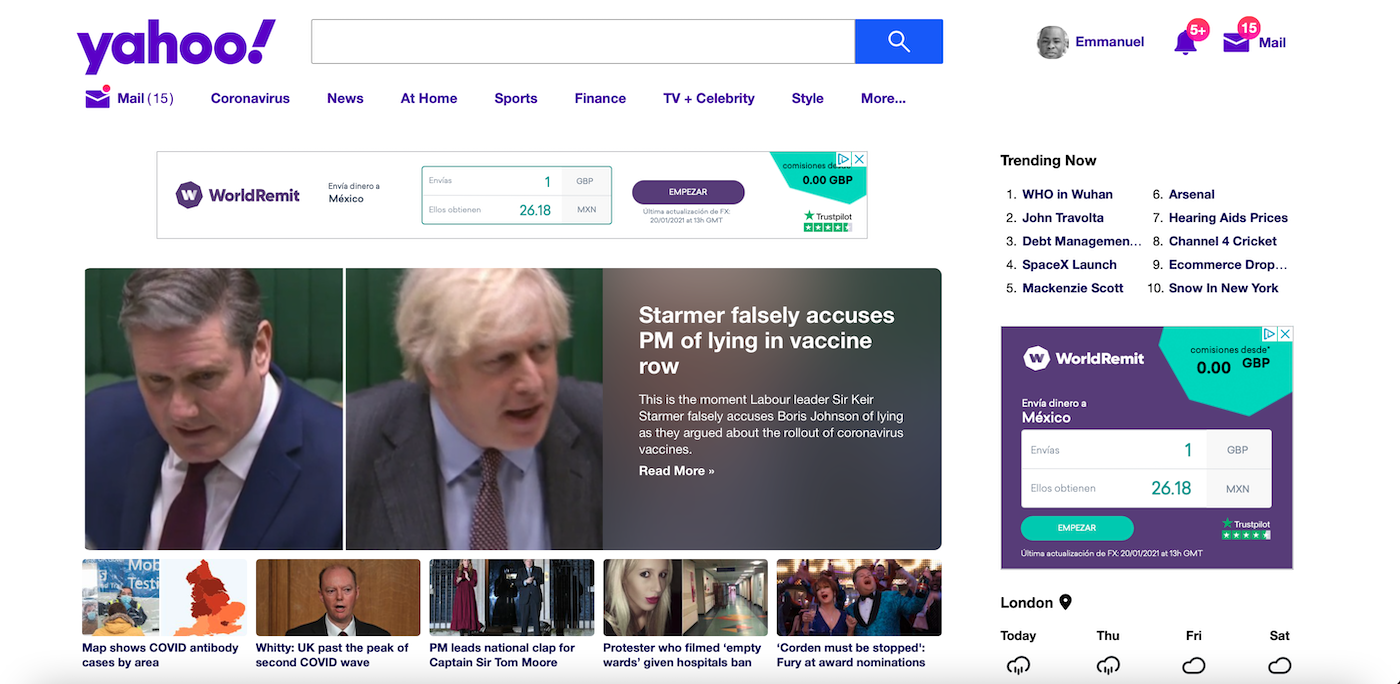
Task: Click EMPEZAR button in sidebar ad
Action: 1077,528
